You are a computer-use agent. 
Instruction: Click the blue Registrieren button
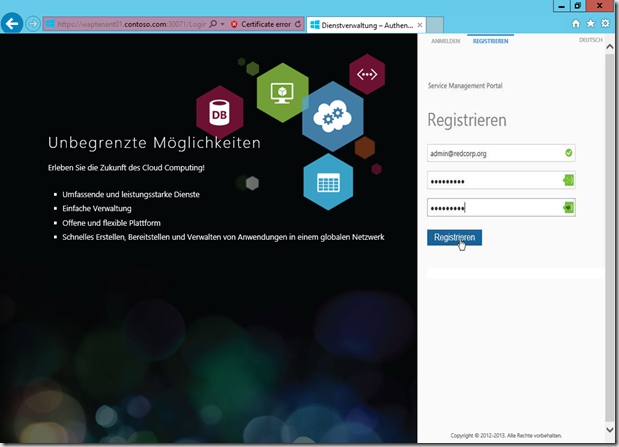(x=454, y=237)
